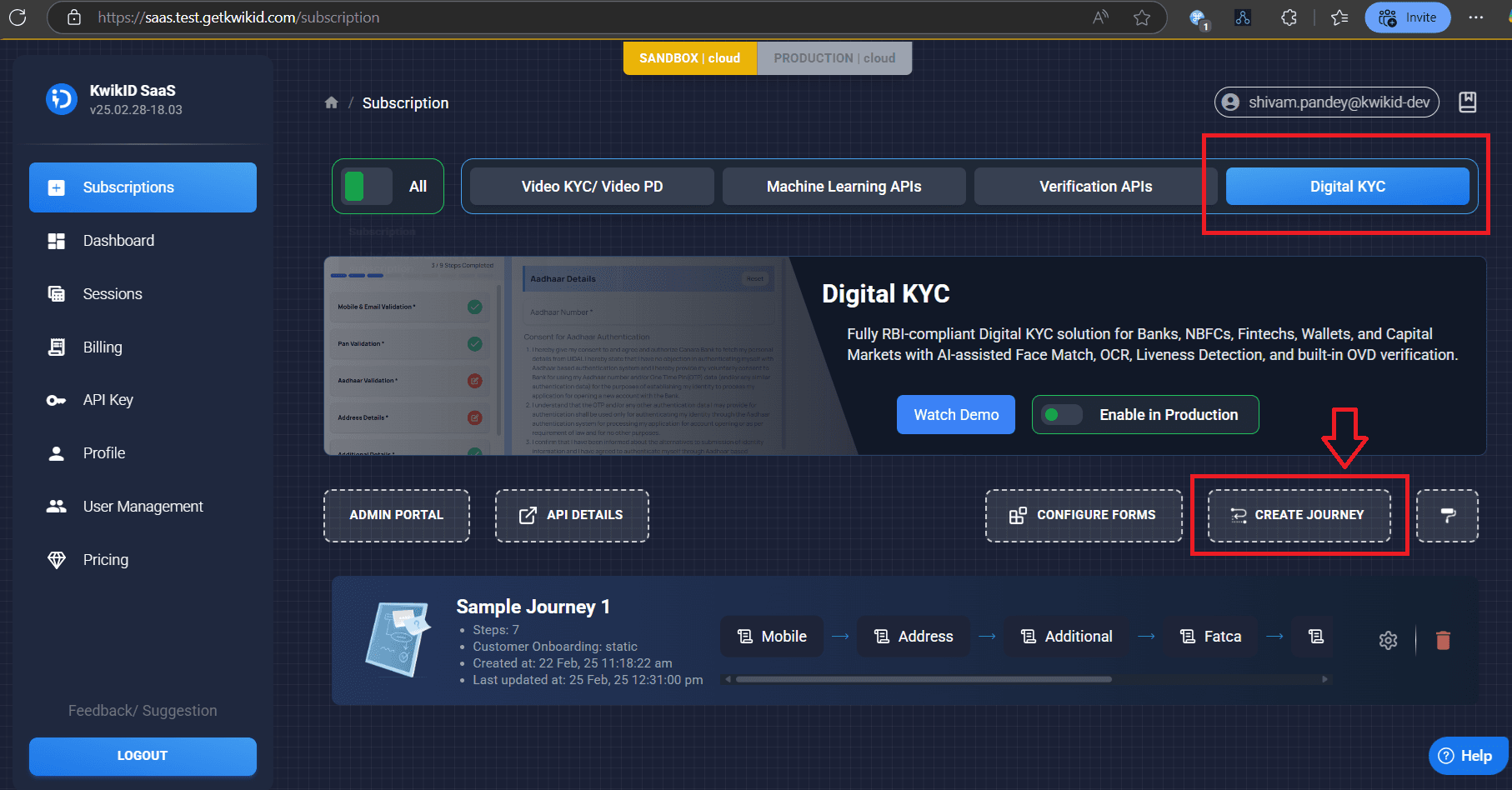The image size is (1512, 790).
Task: Click the KwikID SaaS logo icon
Action: click(61, 99)
